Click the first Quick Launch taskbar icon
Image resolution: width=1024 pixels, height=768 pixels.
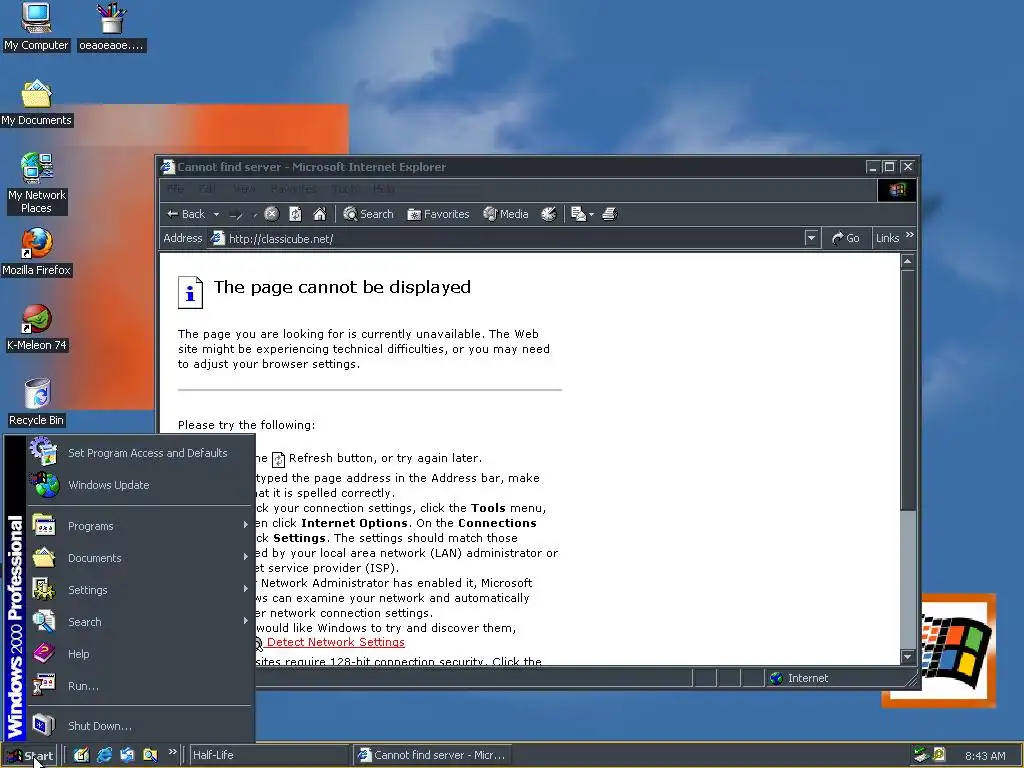tap(81, 755)
